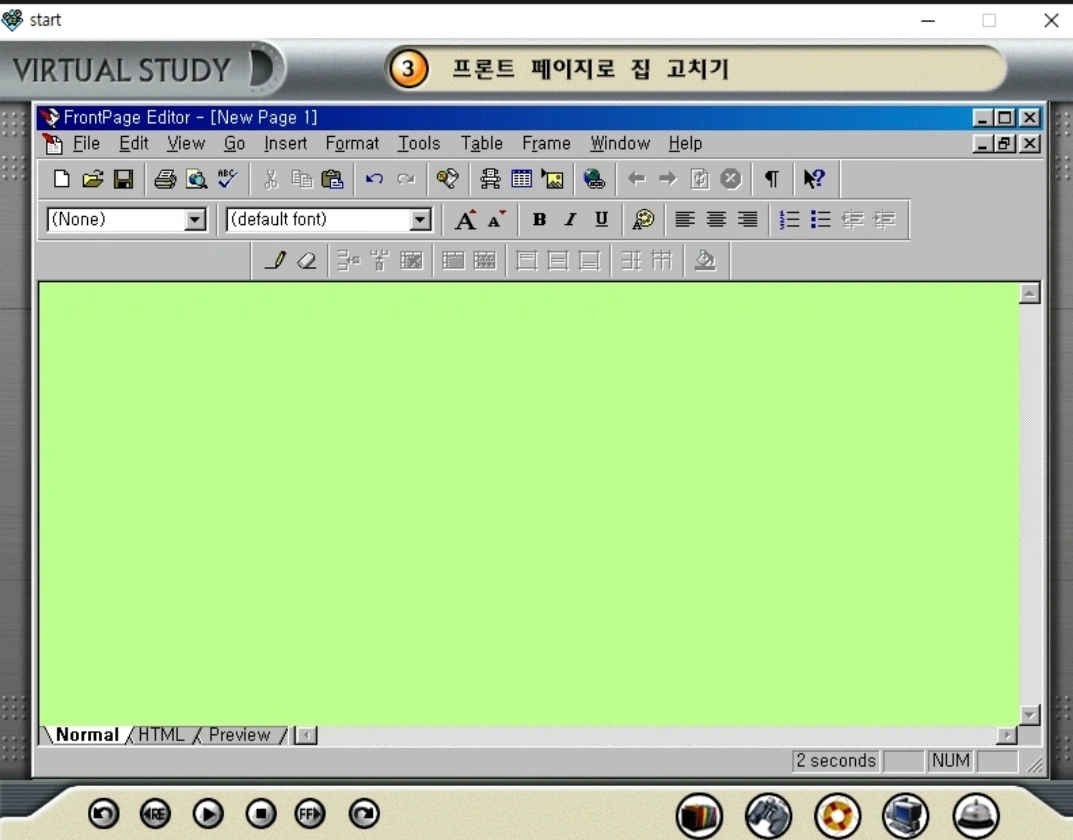Click the Spell Check icon
This screenshot has height=840, width=1073.
point(227,179)
